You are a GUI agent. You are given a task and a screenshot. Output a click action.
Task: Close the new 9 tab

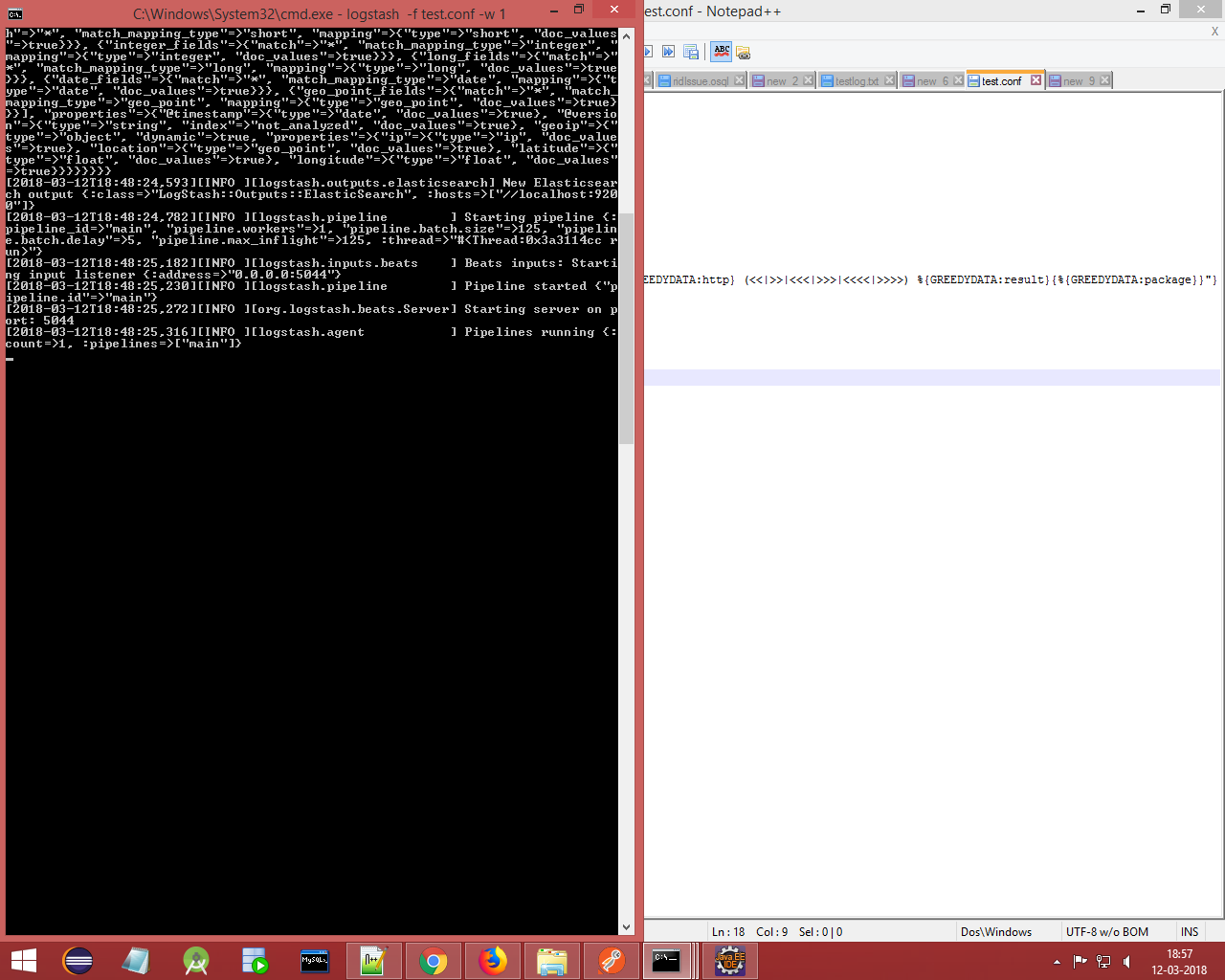(1105, 80)
